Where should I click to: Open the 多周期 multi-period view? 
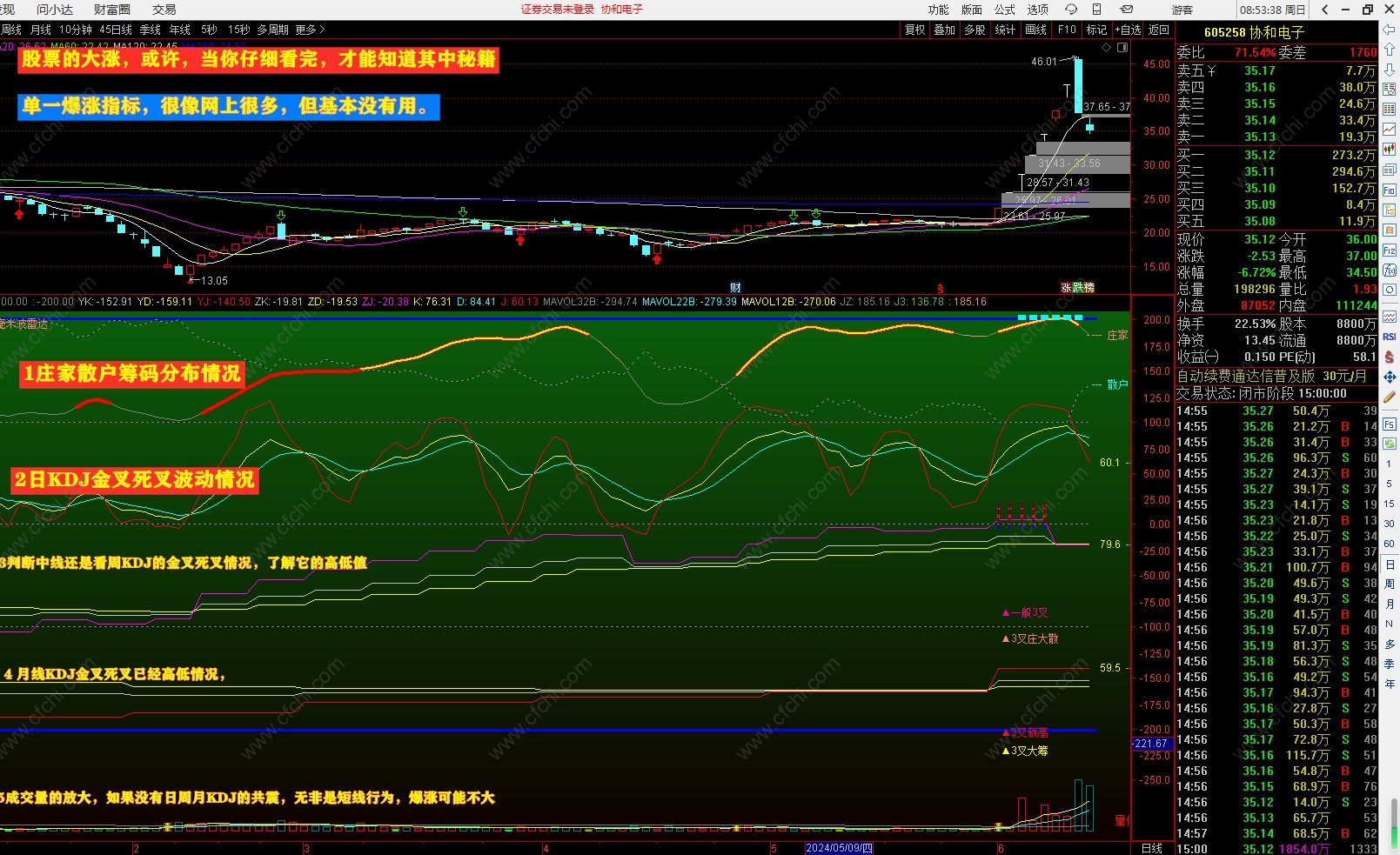point(272,30)
